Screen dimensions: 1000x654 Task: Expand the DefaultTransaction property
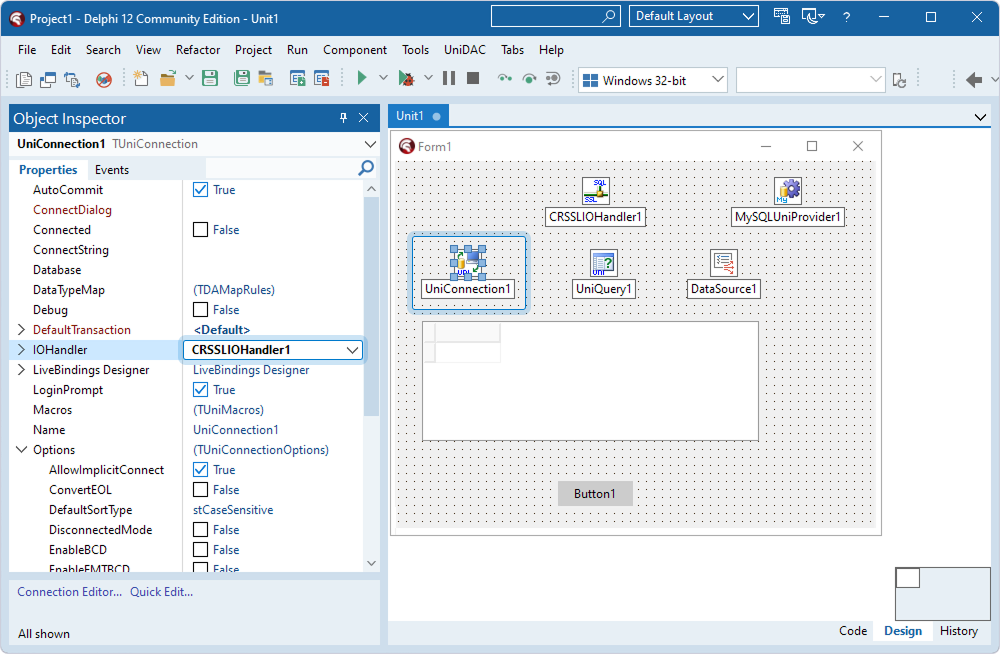click(x=21, y=329)
